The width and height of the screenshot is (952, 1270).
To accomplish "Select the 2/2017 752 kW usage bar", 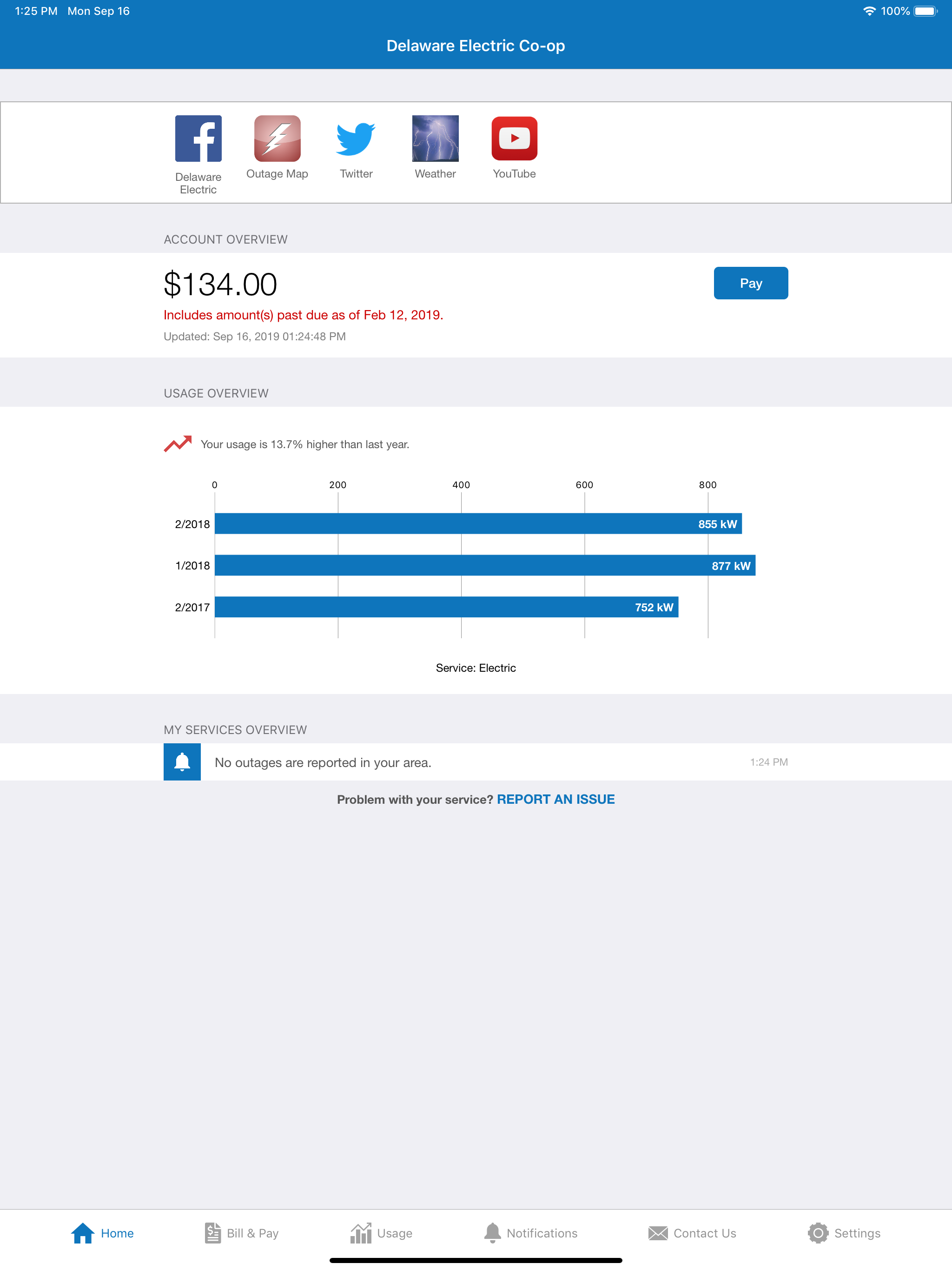I will pyautogui.click(x=446, y=608).
